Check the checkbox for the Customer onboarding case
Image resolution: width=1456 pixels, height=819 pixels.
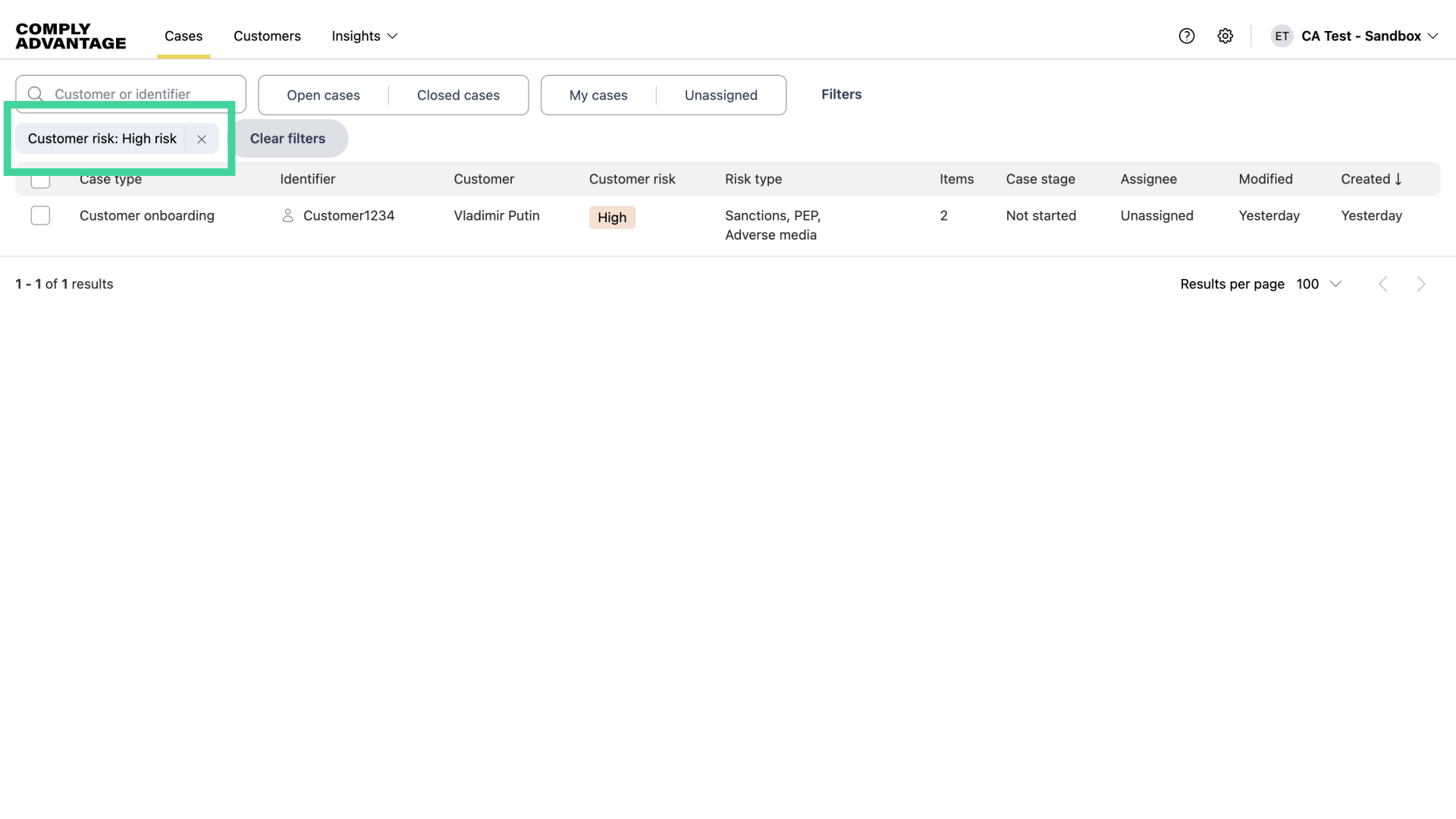pos(40,215)
